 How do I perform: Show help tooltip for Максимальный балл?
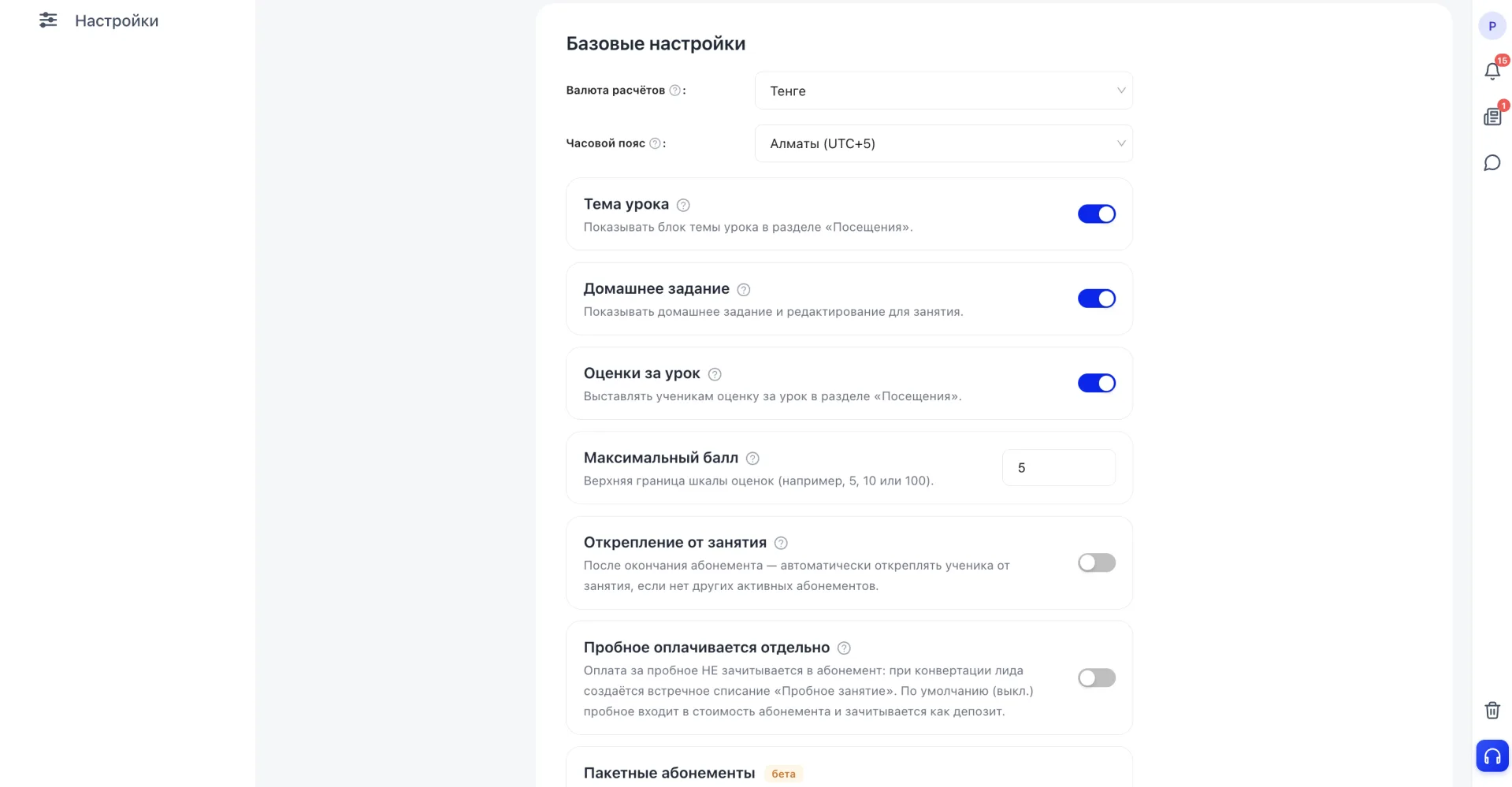click(752, 458)
